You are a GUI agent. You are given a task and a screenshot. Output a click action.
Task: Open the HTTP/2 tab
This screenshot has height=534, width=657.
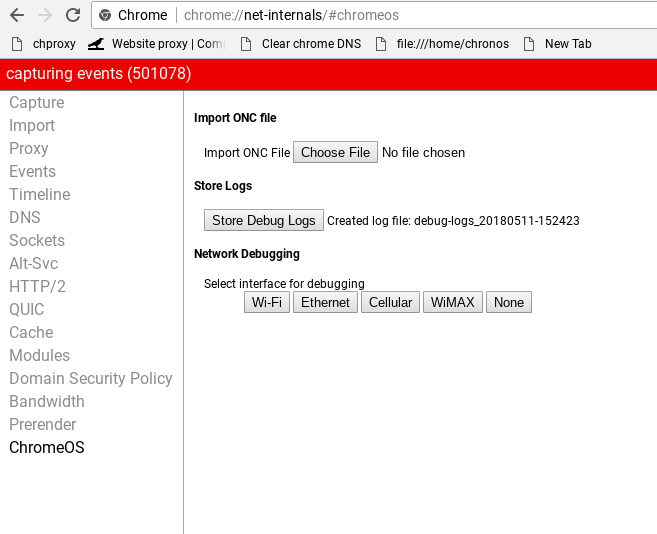(37, 287)
